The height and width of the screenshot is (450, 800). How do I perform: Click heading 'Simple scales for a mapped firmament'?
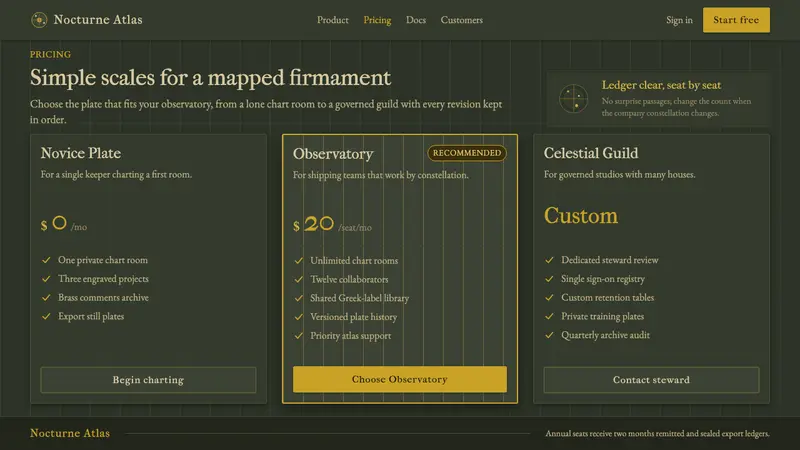point(210,78)
